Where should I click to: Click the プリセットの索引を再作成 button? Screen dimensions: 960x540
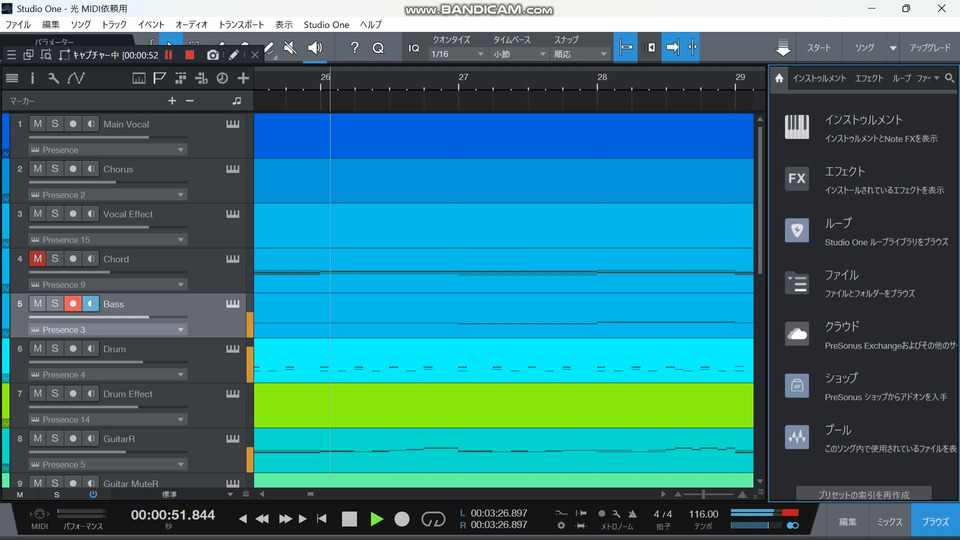pos(864,494)
